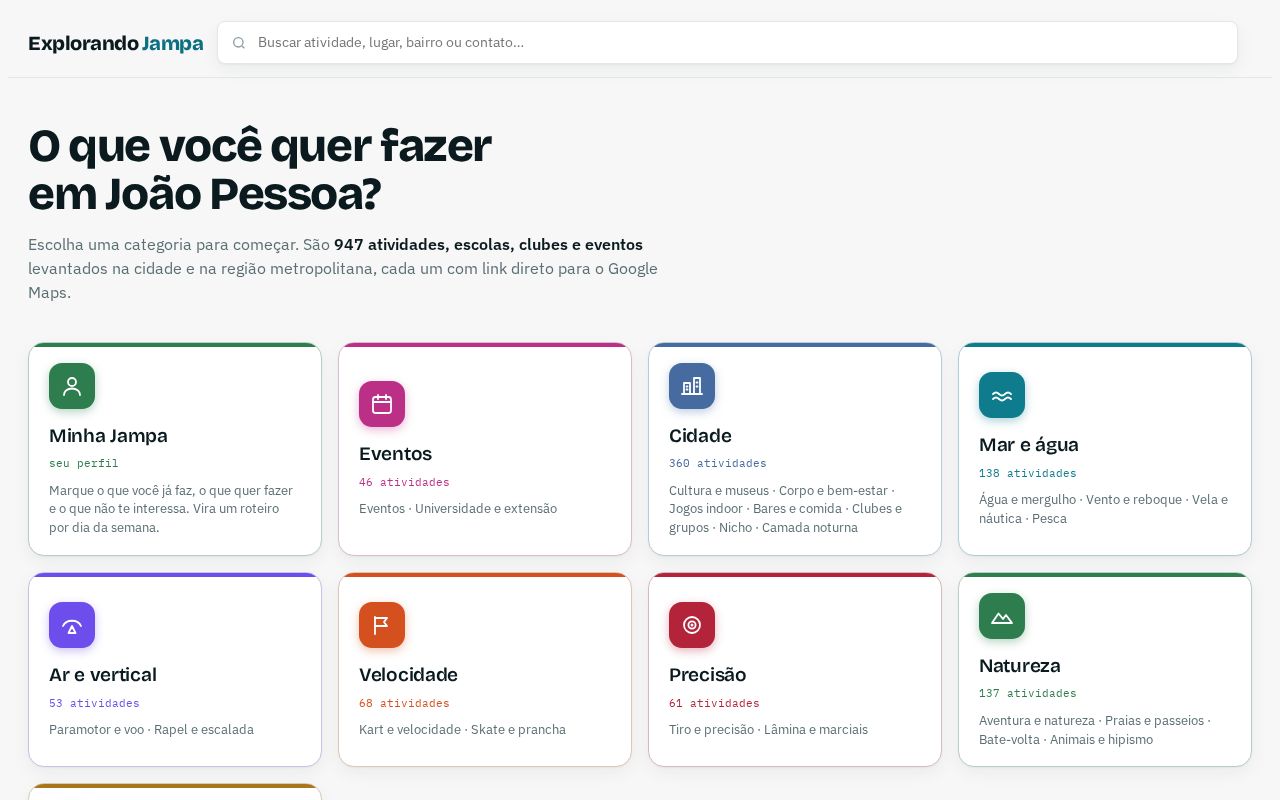Open the Cidade category title
1280x800 pixels.
click(700, 436)
